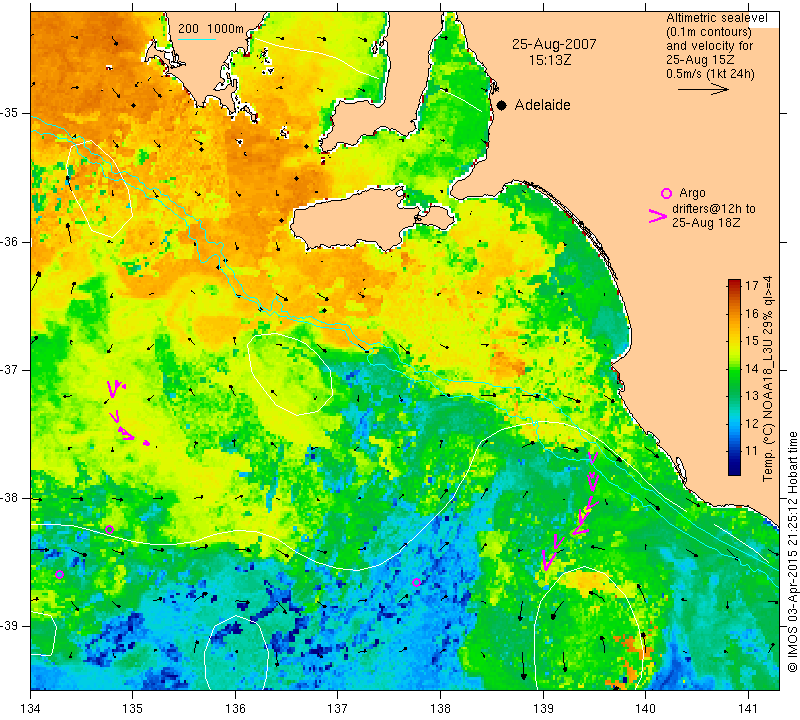The image size is (800, 720).
Task: Select the '25-Aug 18Z' text
Action: point(706,222)
